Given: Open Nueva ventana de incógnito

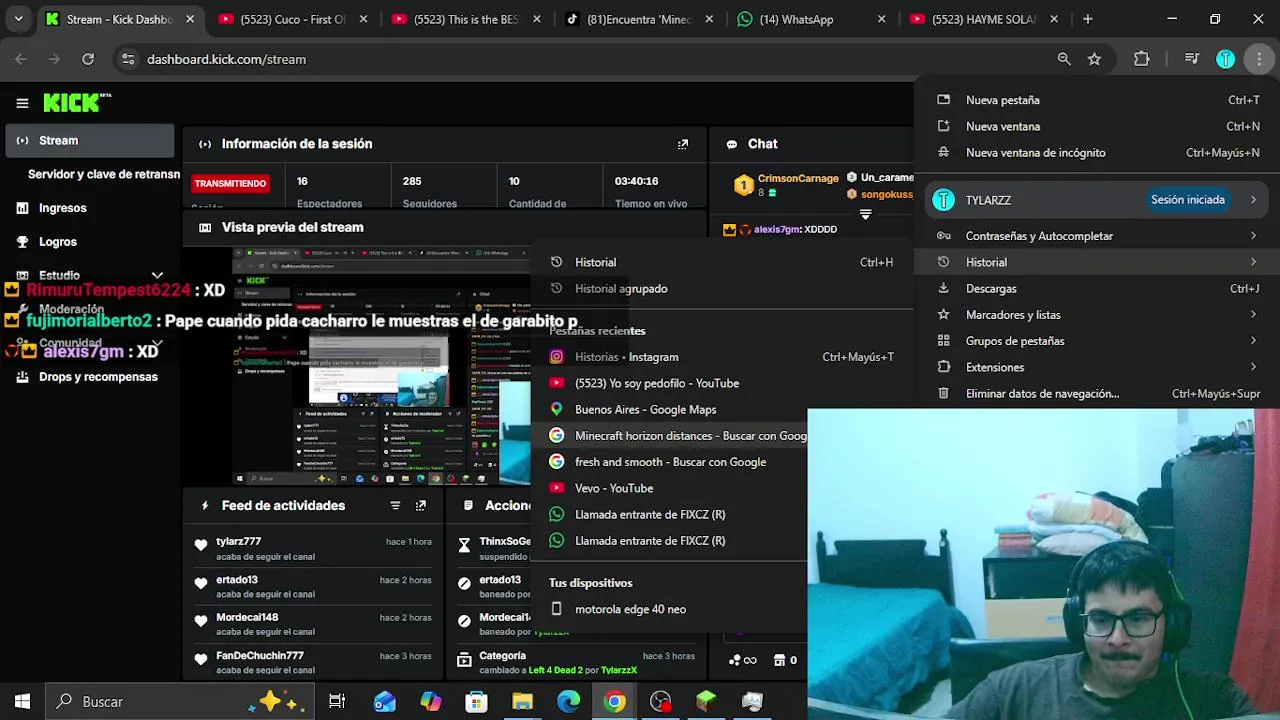Looking at the screenshot, I should click(1097, 153).
